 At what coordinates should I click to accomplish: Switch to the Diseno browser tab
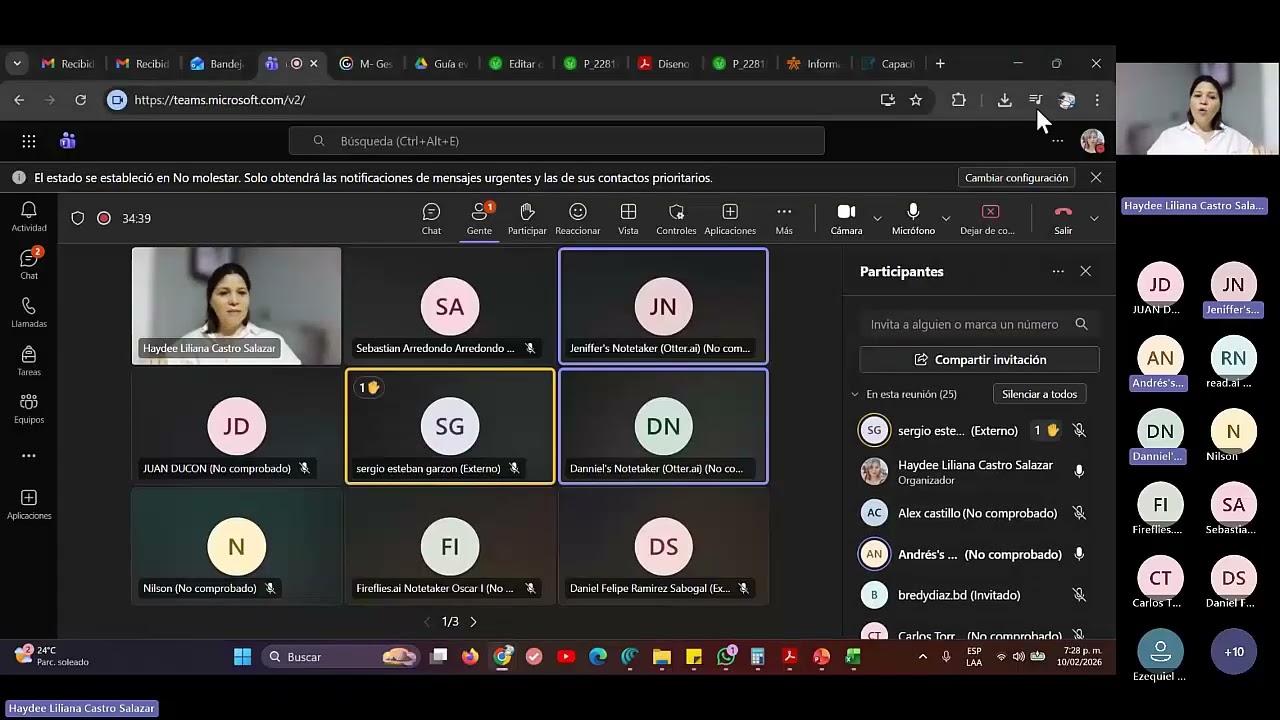665,64
